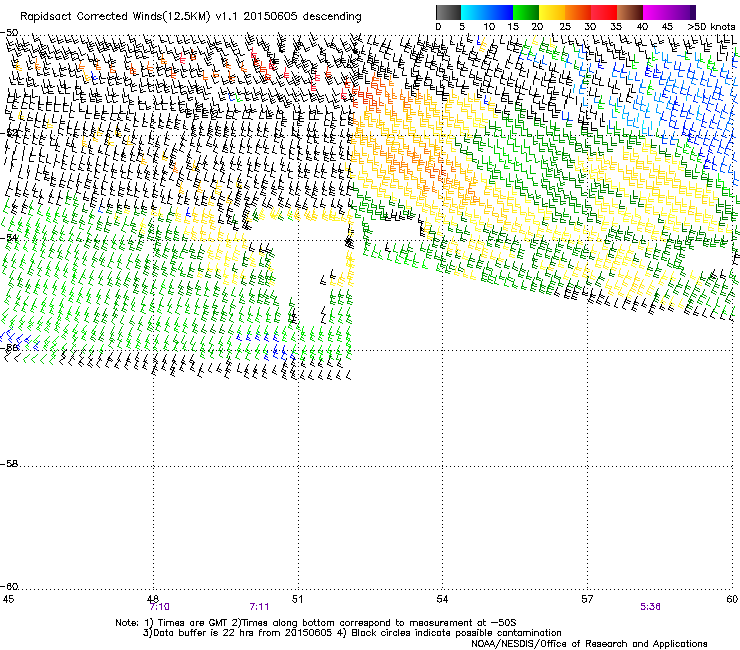
Task: Click the cyan 5-10 knots legend color
Action: click(473, 12)
